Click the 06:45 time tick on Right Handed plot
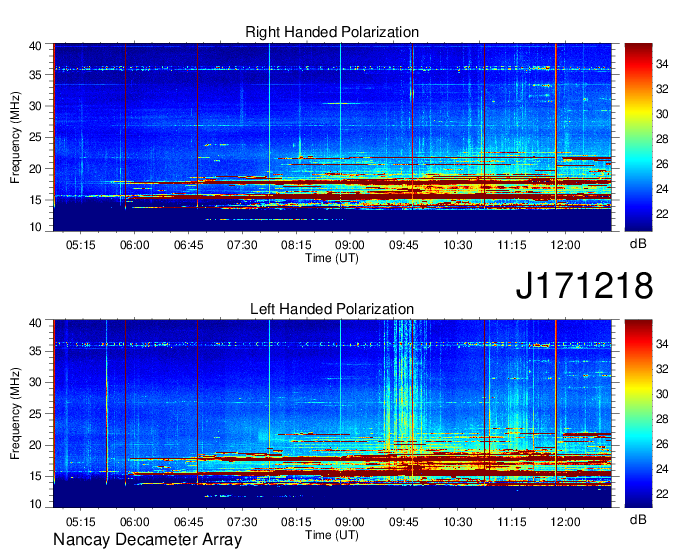The width and height of the screenshot is (680, 552). (x=189, y=245)
